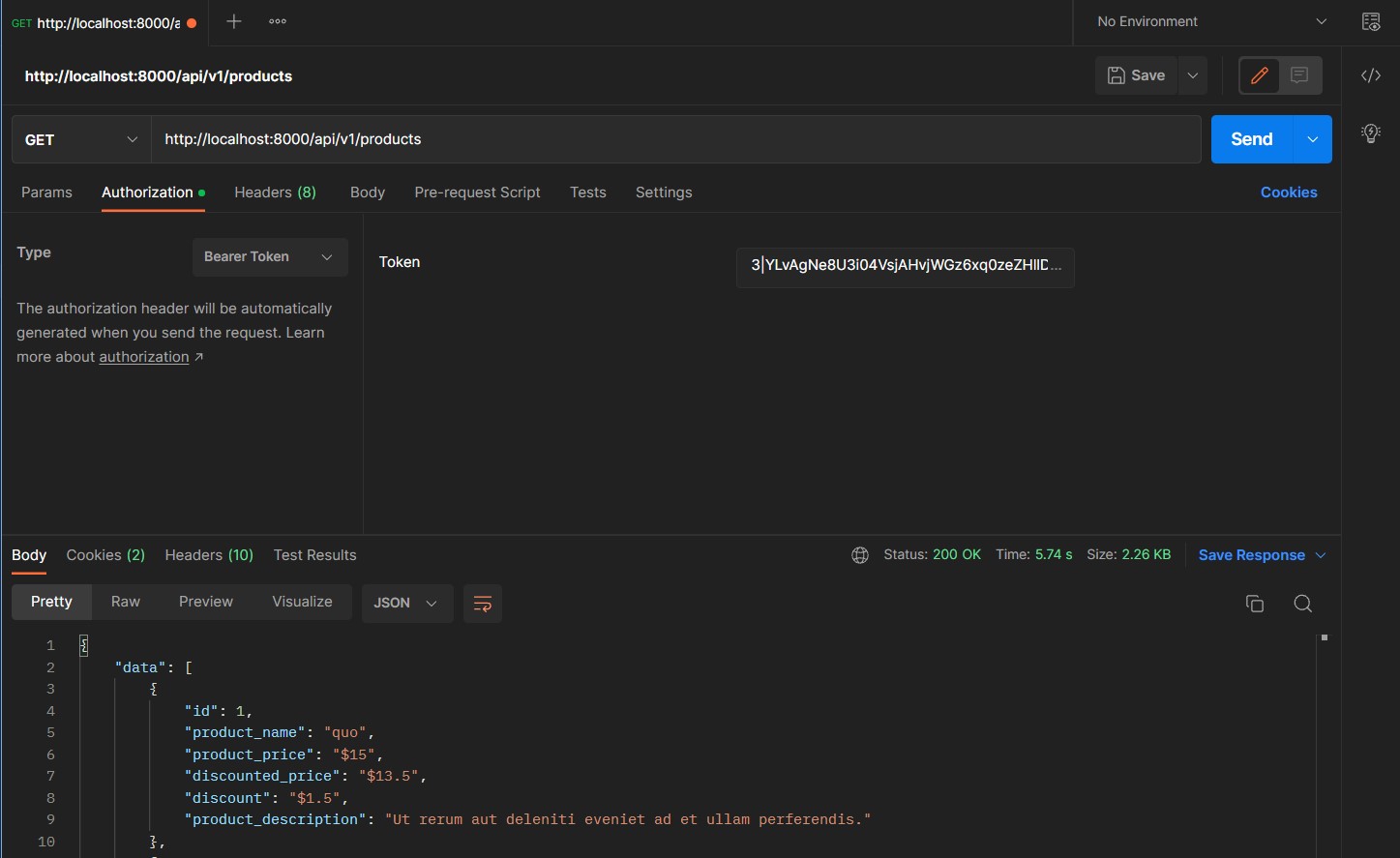Open new request tab with plus icon
Screen dimensions: 1400x858
point(233,21)
